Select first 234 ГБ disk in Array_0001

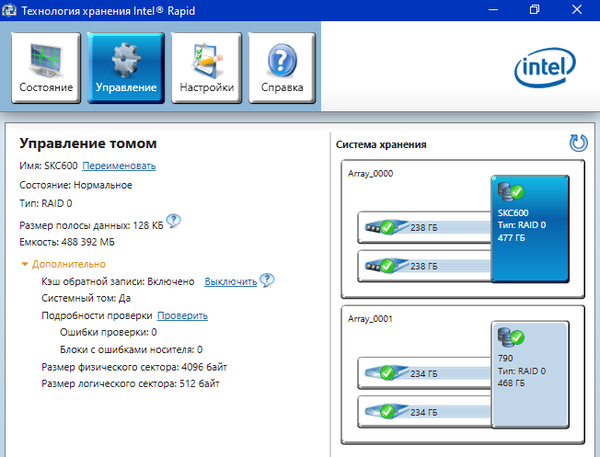point(425,374)
